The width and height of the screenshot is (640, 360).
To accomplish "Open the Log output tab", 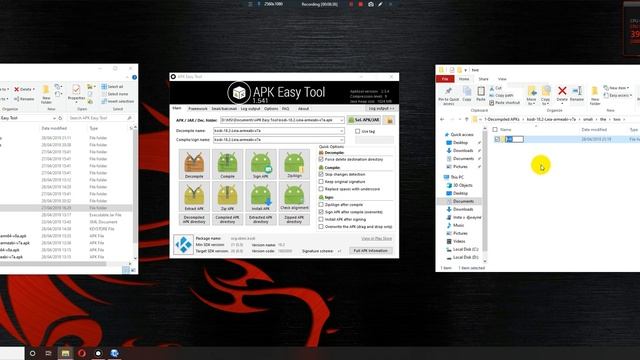I will [x=250, y=109].
